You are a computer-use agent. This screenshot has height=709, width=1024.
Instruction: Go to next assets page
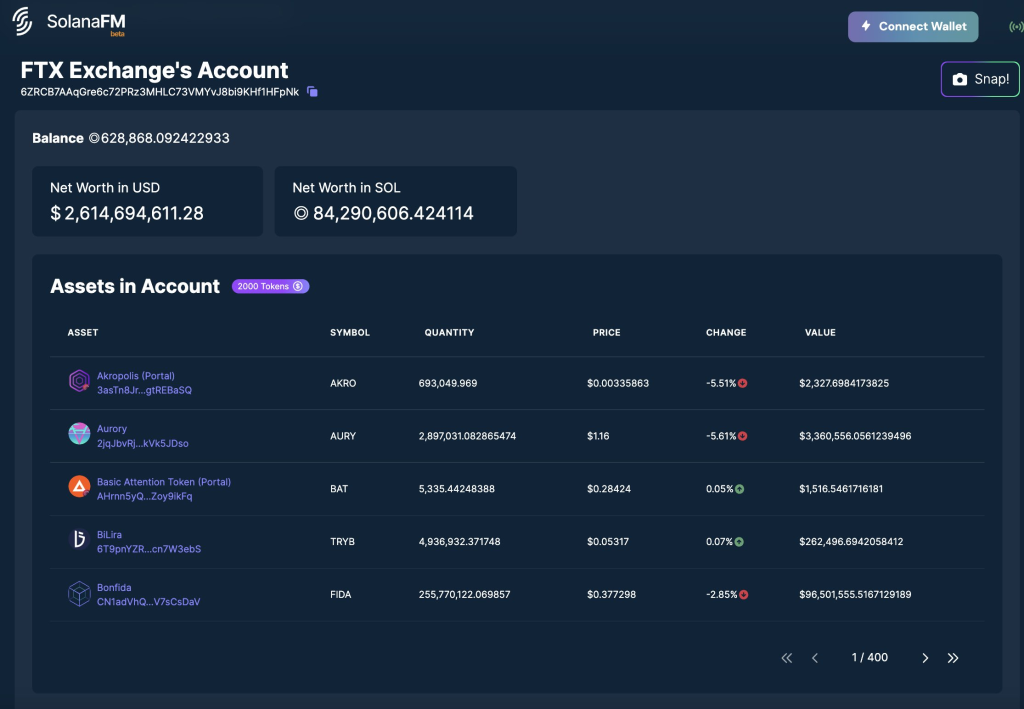pos(925,658)
